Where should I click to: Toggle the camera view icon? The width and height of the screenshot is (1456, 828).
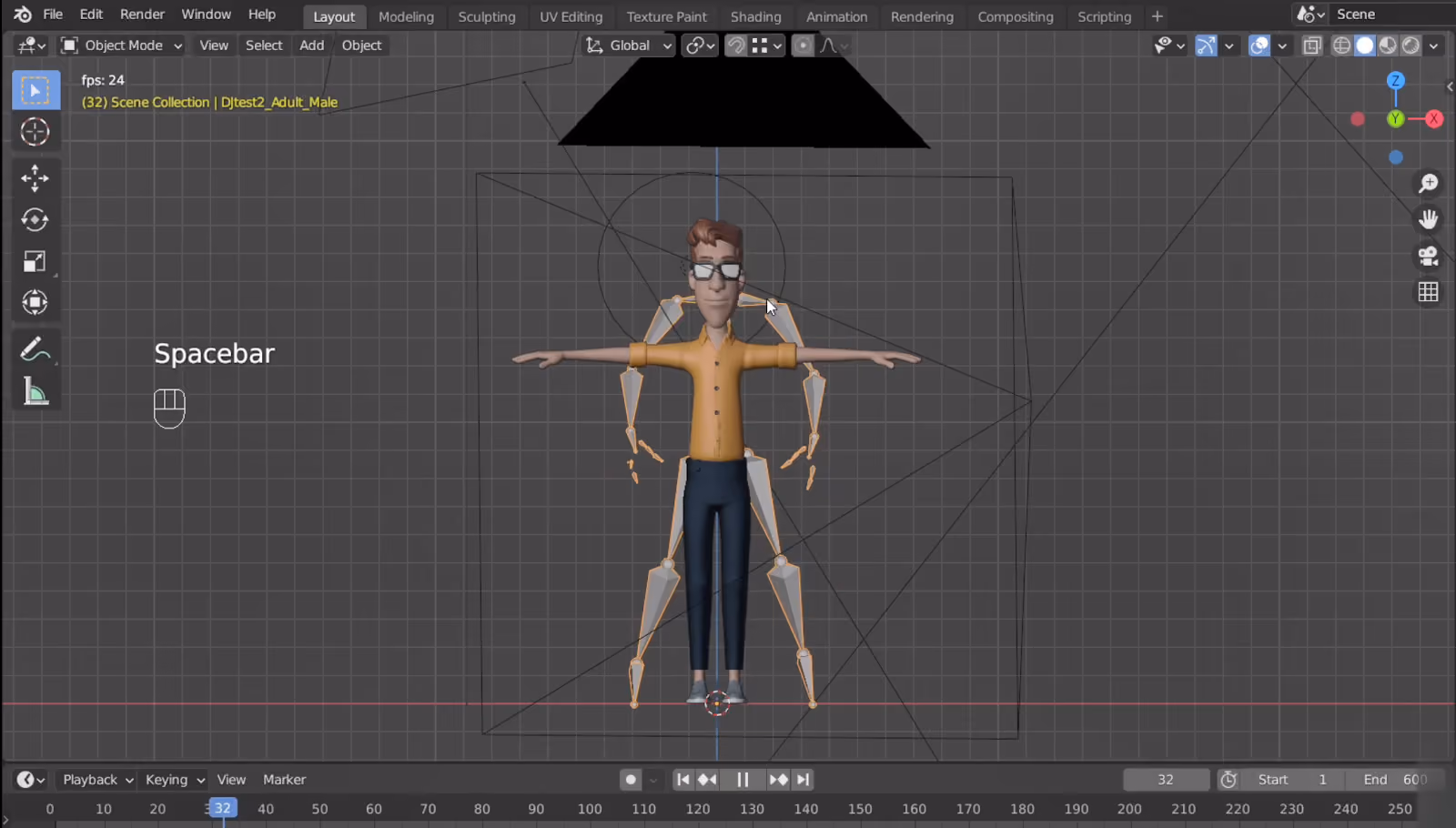[1429, 257]
